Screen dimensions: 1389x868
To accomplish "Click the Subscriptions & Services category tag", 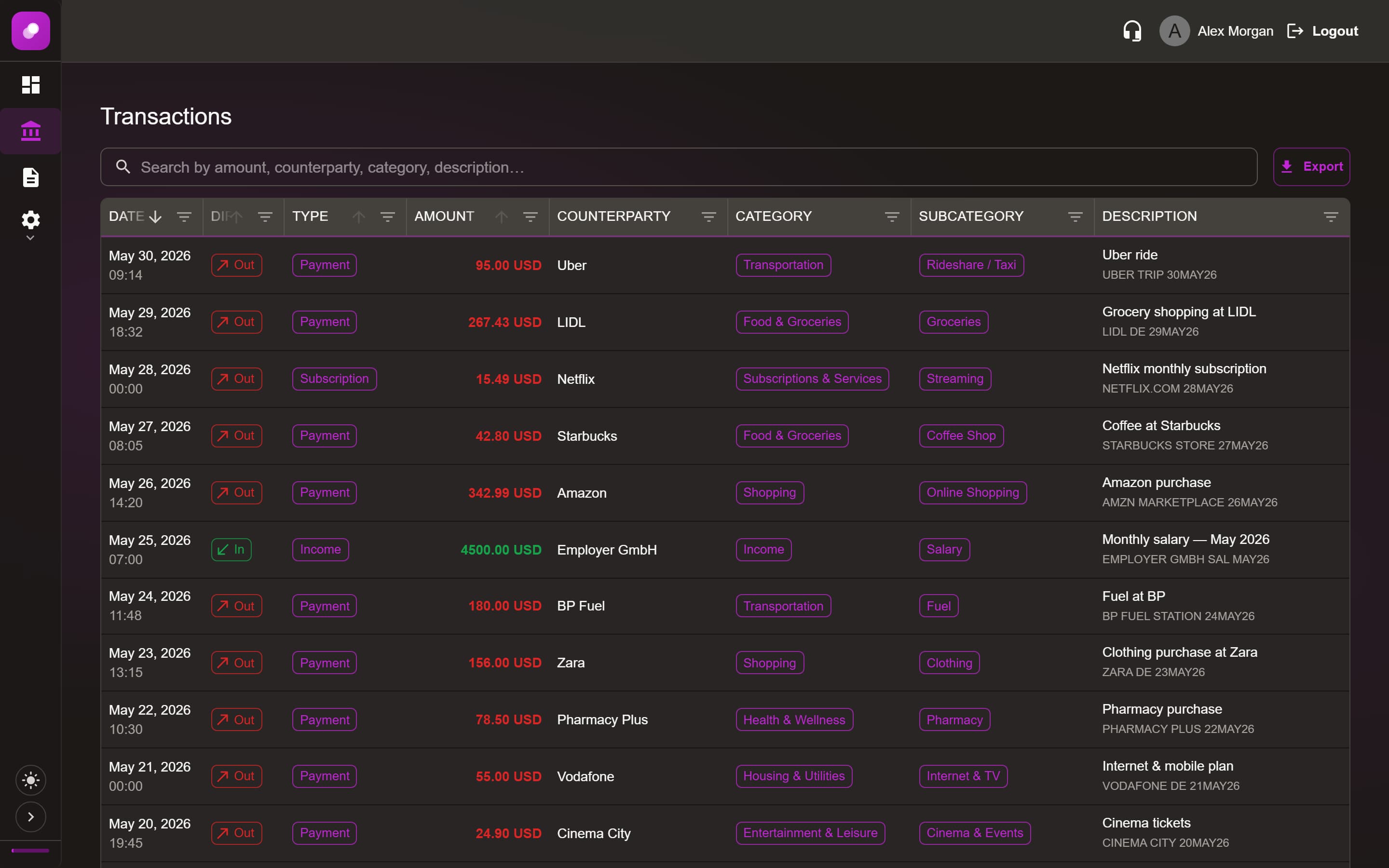I will [x=812, y=379].
